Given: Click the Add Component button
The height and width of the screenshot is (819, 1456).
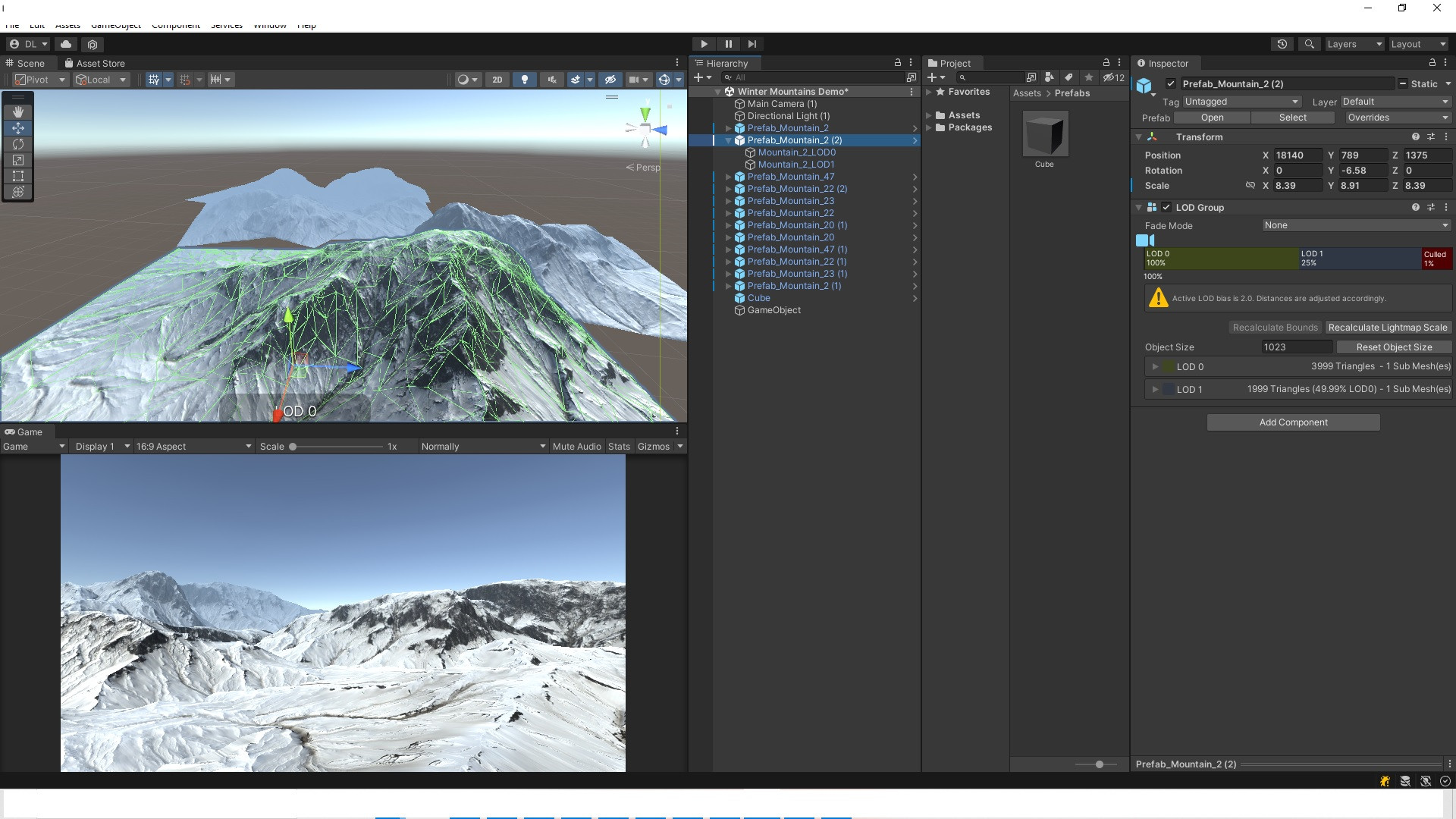Looking at the screenshot, I should (1293, 422).
